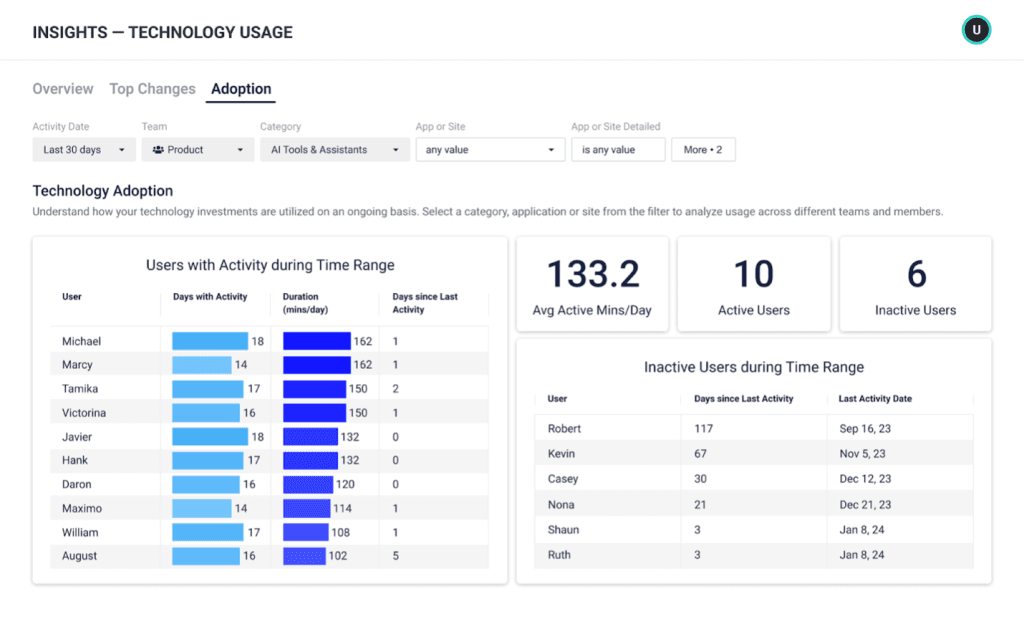The width and height of the screenshot is (1024, 619).
Task: Click the Days with Activity column header
Action: pyautogui.click(x=209, y=297)
